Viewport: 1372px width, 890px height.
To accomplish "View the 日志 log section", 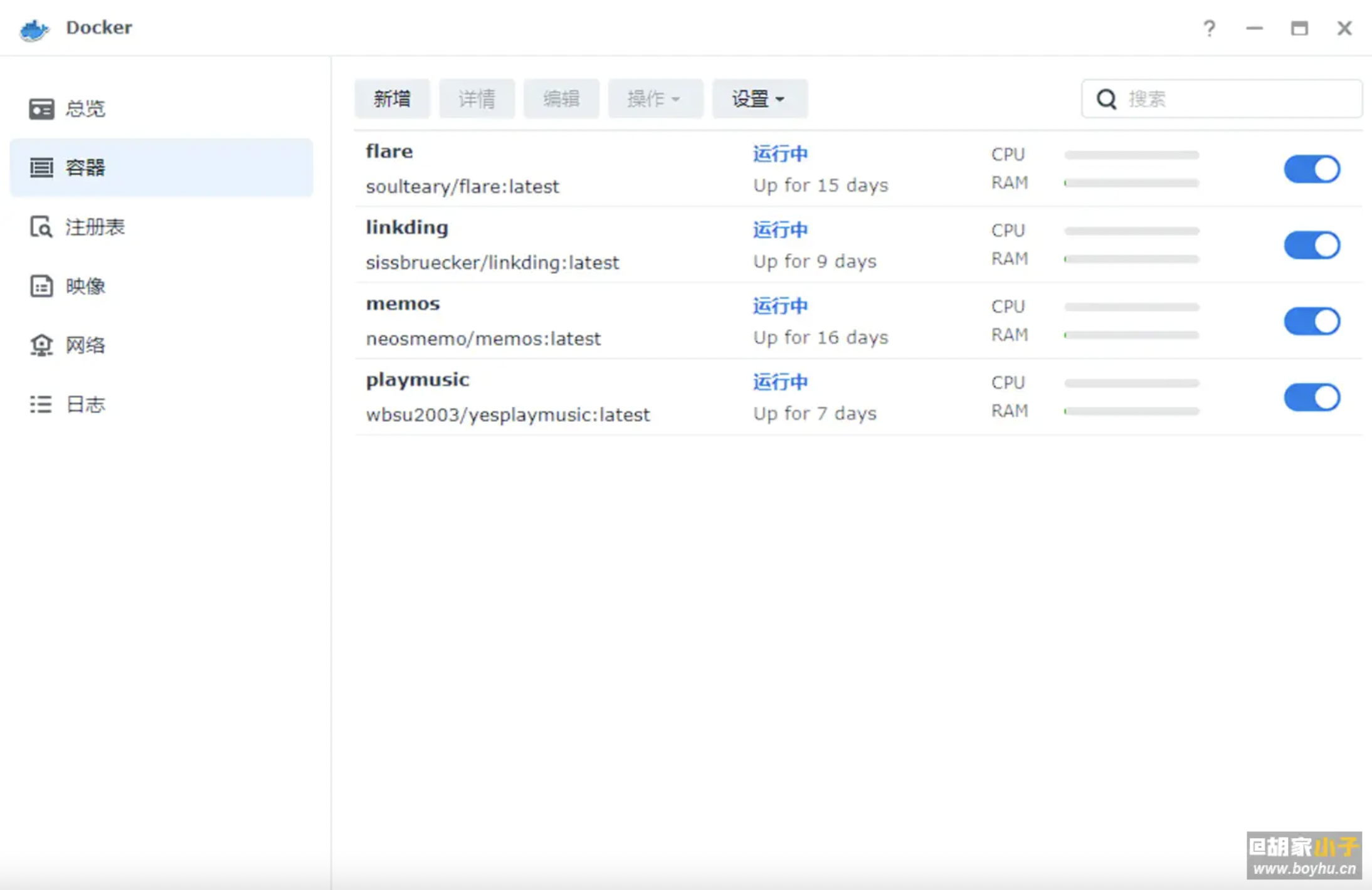I will click(161, 404).
